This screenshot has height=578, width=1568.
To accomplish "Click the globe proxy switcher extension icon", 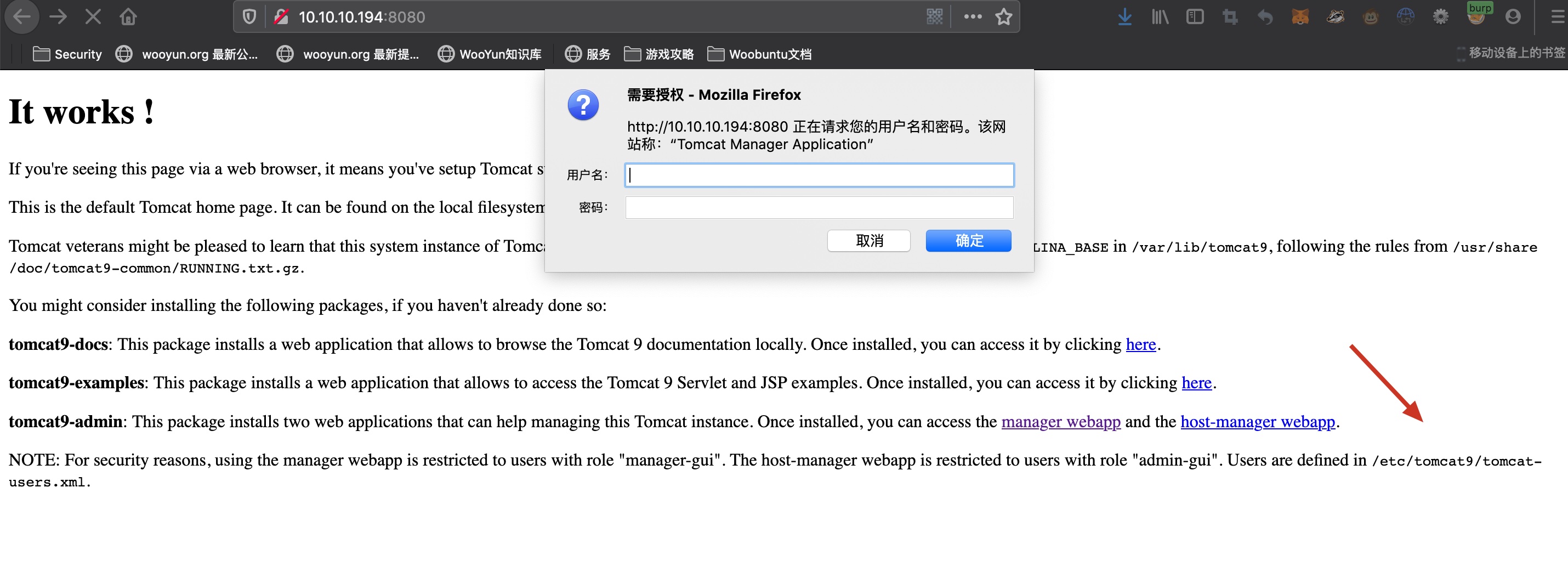I will [1406, 17].
